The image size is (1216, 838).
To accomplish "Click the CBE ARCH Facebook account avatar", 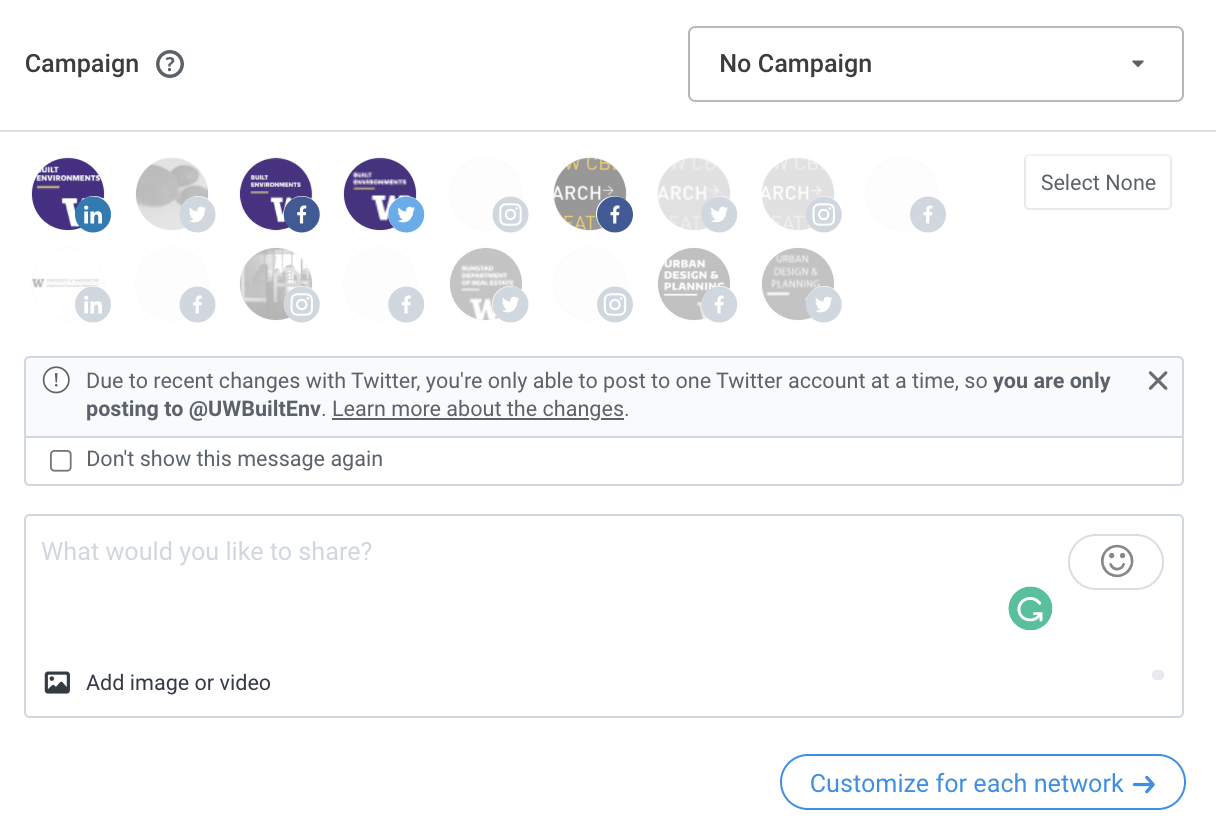I will (590, 193).
